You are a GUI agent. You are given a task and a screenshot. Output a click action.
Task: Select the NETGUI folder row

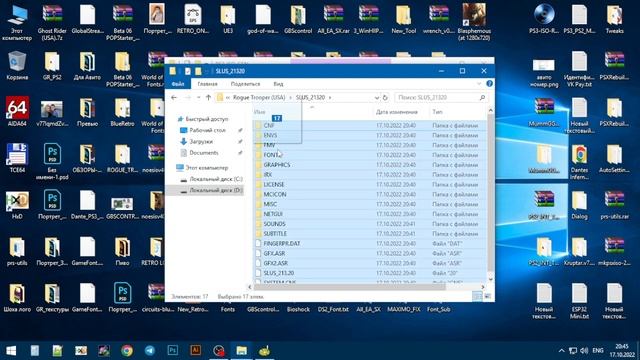(370, 214)
